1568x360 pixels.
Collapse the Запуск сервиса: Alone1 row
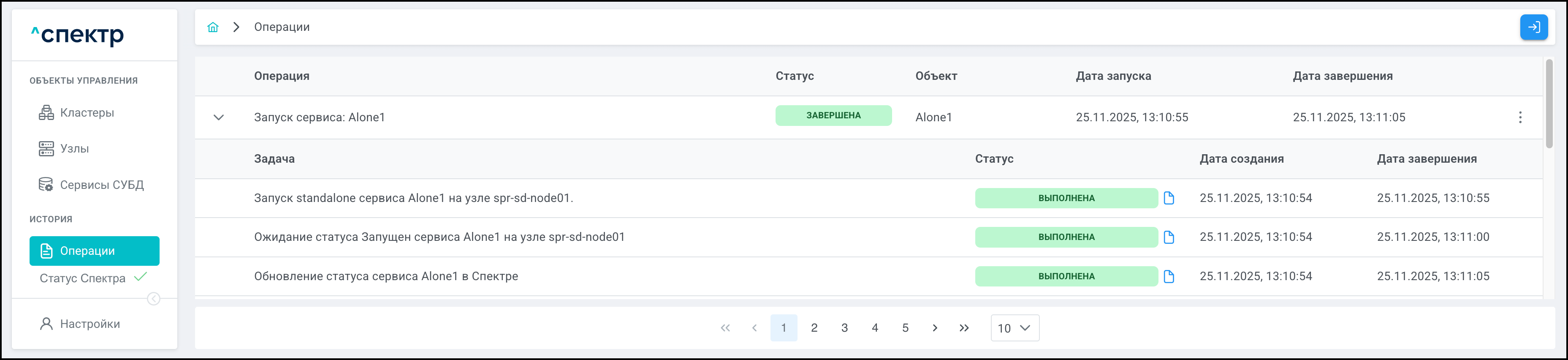pos(219,117)
